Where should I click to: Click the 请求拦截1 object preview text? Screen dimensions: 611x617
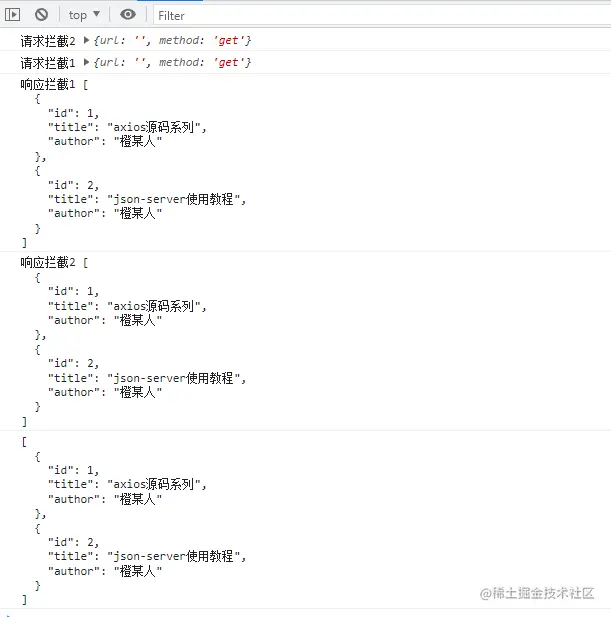pyautogui.click(x=172, y=62)
